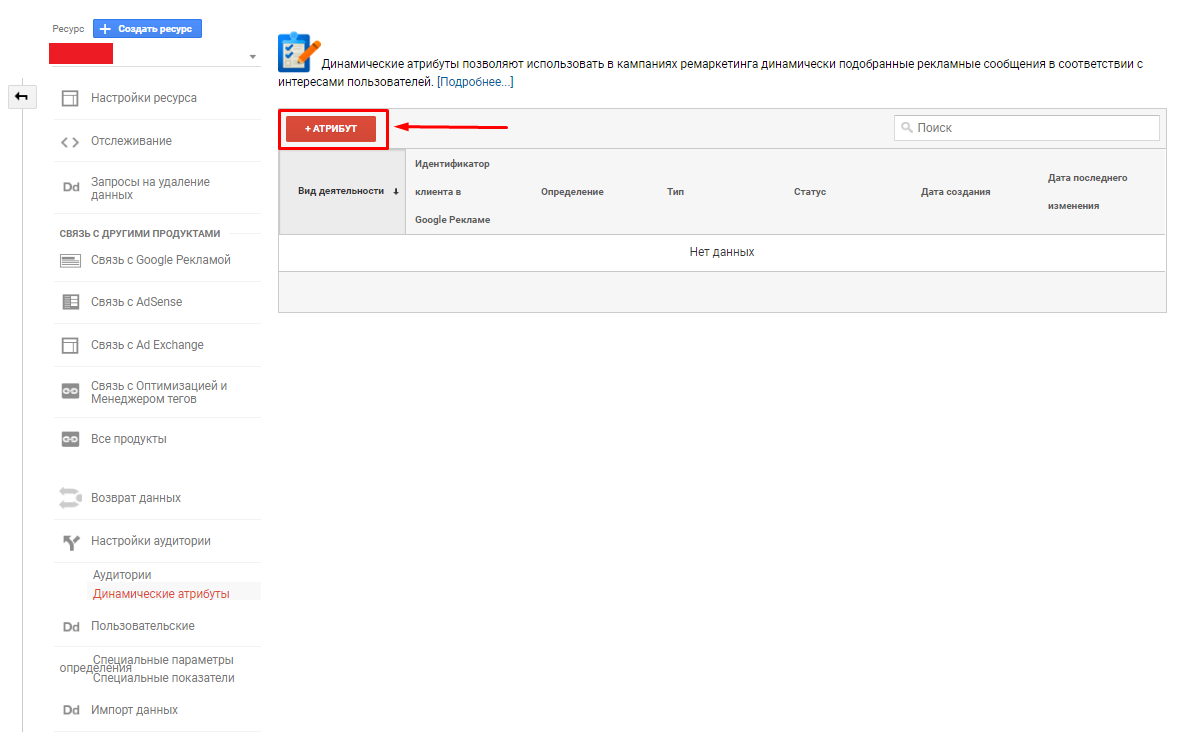1177x733 pixels.
Task: Open Настройки ресурса settings icon
Action: point(70,98)
